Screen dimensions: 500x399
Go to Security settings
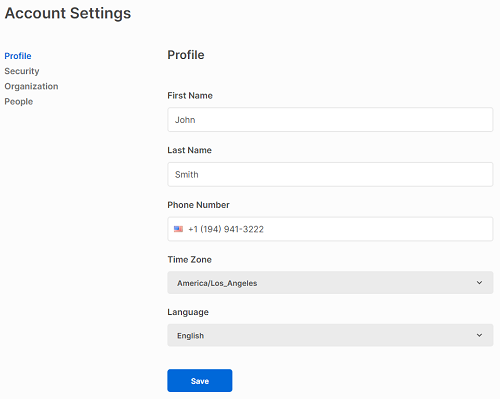coord(22,71)
